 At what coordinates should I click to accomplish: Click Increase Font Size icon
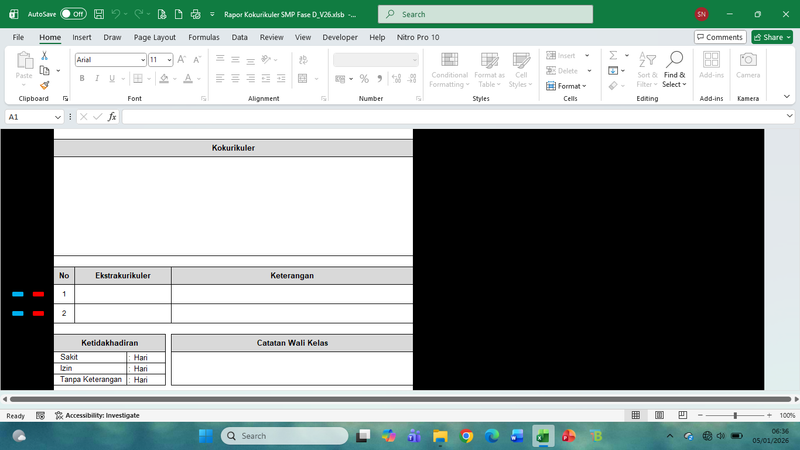click(182, 60)
